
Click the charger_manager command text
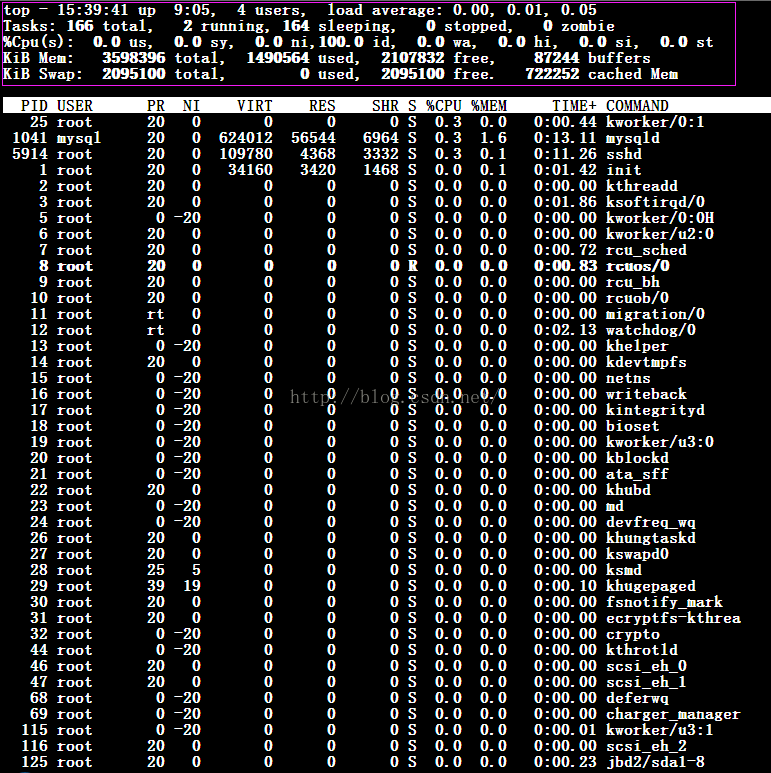tap(673, 714)
